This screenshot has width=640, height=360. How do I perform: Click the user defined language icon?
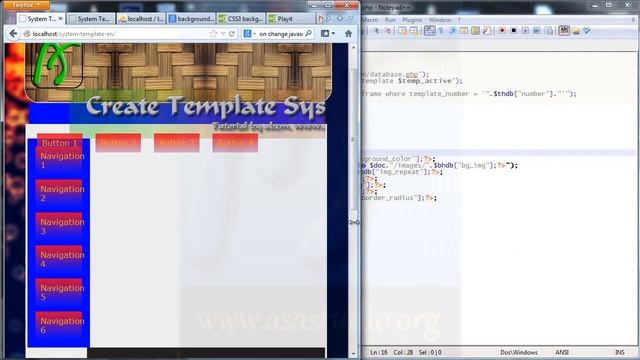coord(464,31)
